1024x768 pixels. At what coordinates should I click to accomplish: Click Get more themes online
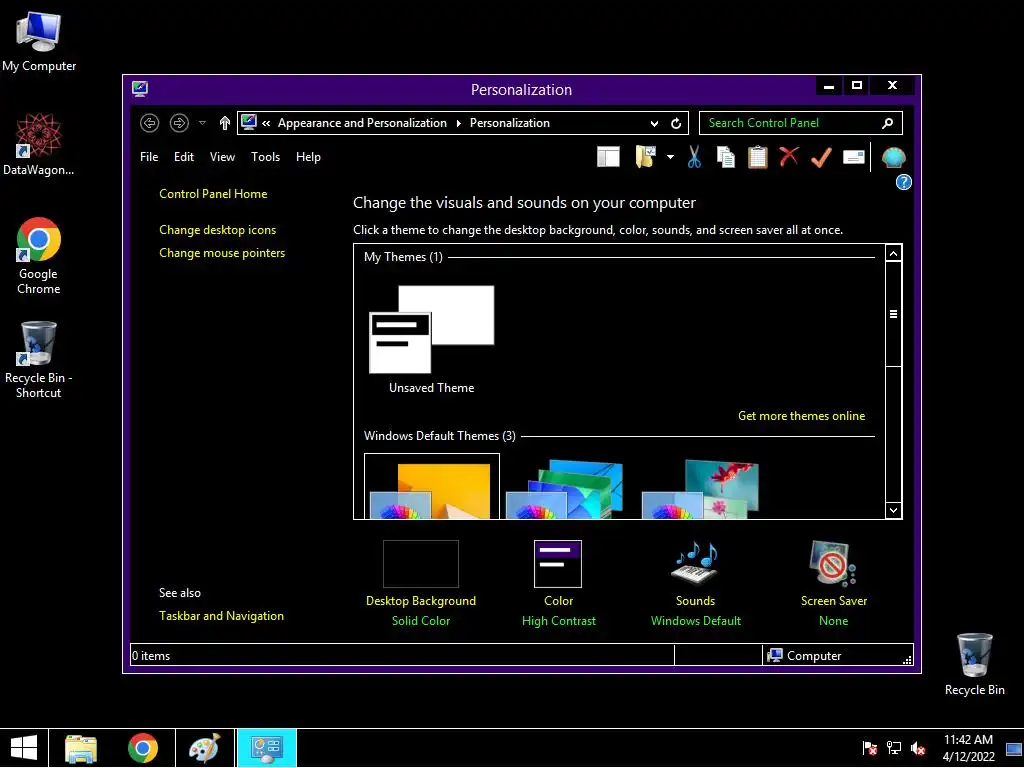801,416
